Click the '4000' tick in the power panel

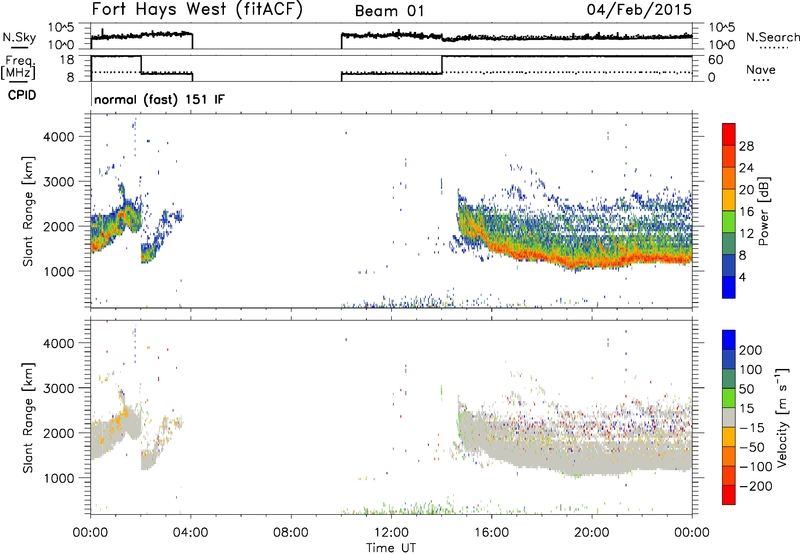tap(58, 137)
